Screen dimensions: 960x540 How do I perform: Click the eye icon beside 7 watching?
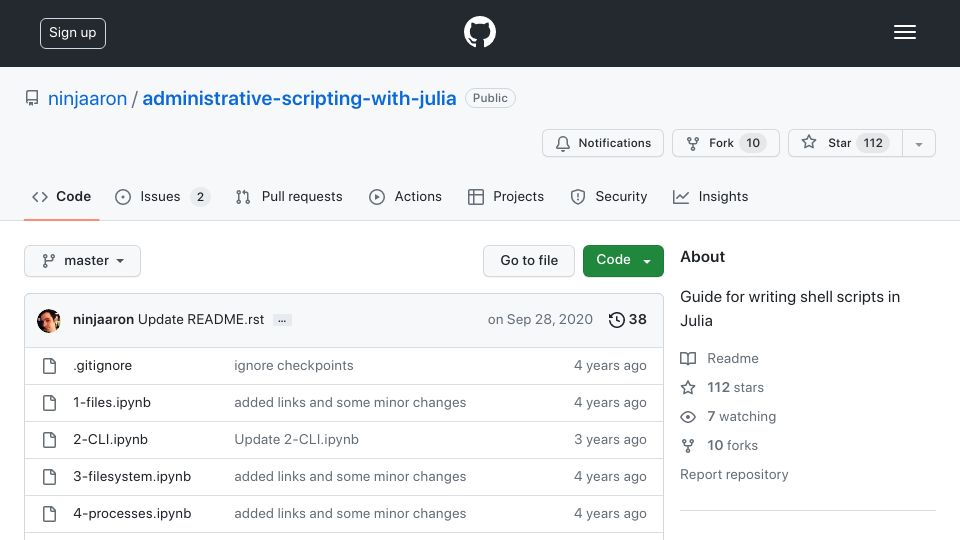click(688, 417)
